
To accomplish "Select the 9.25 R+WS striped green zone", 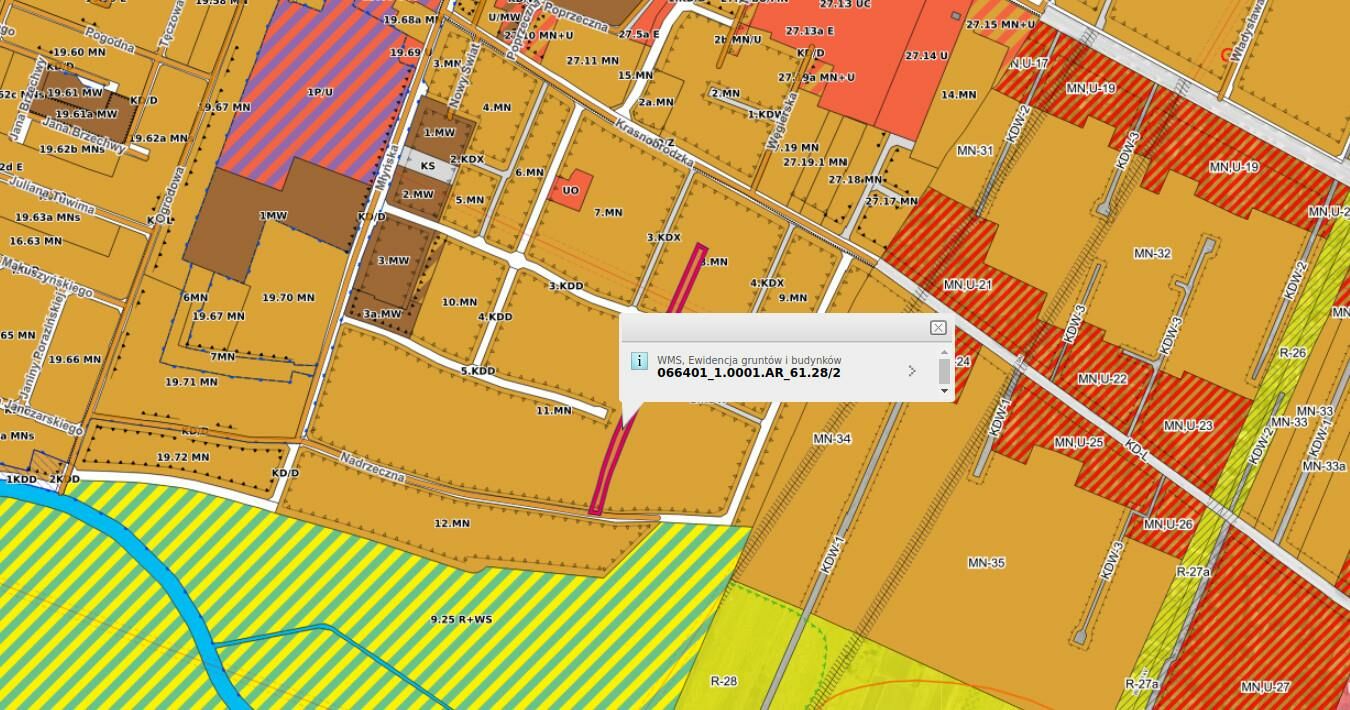I will point(460,619).
